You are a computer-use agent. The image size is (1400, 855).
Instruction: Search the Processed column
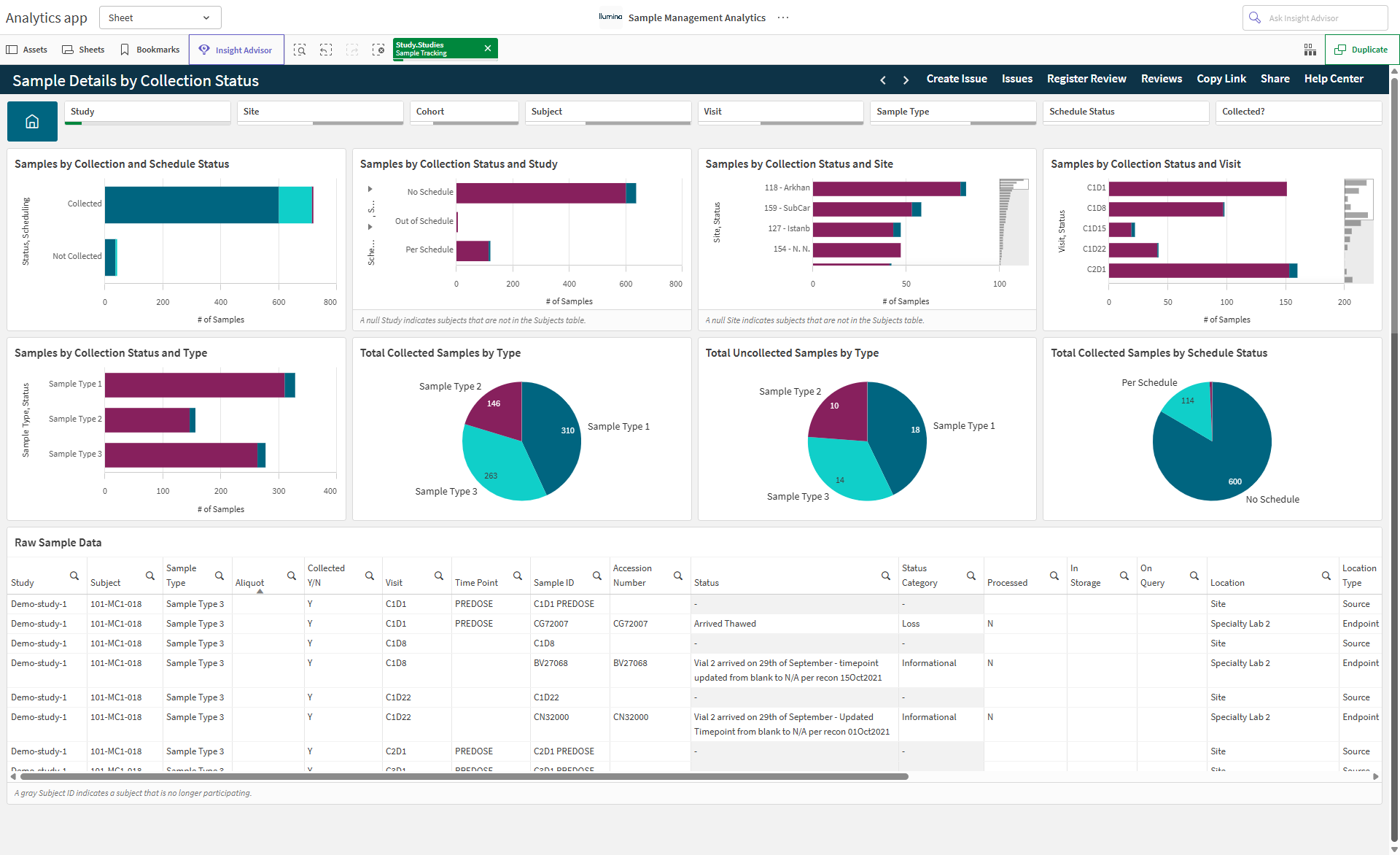point(1054,576)
